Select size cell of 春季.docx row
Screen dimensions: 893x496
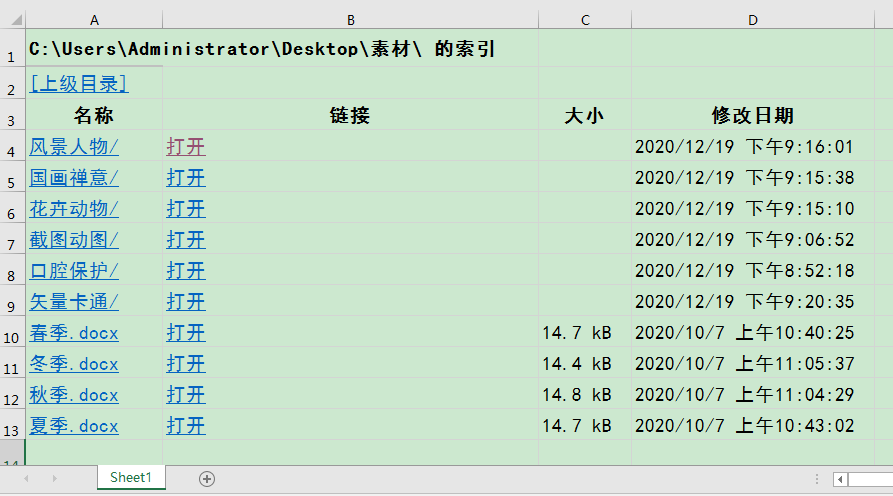tap(585, 332)
